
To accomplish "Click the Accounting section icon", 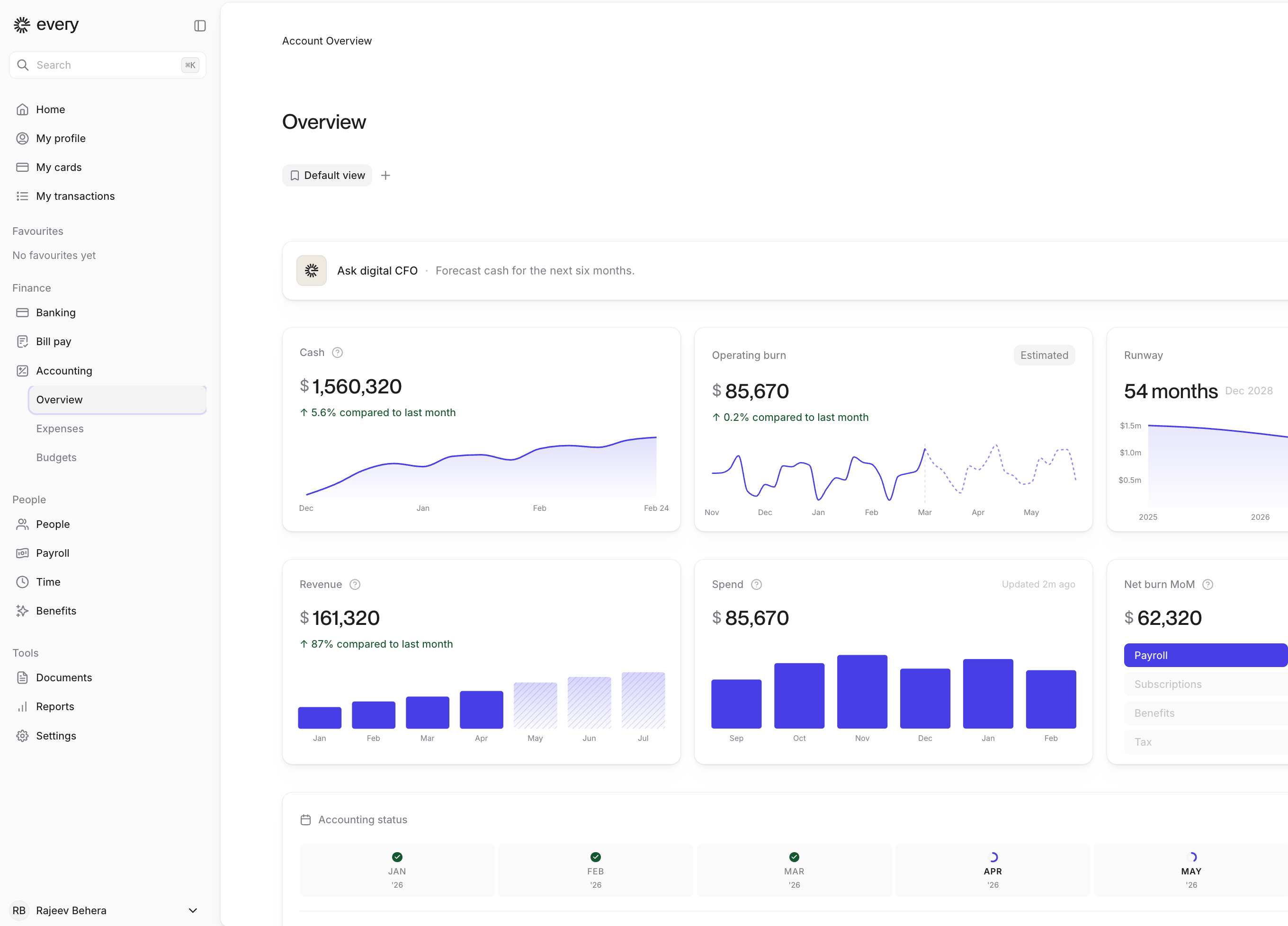I will [22, 371].
